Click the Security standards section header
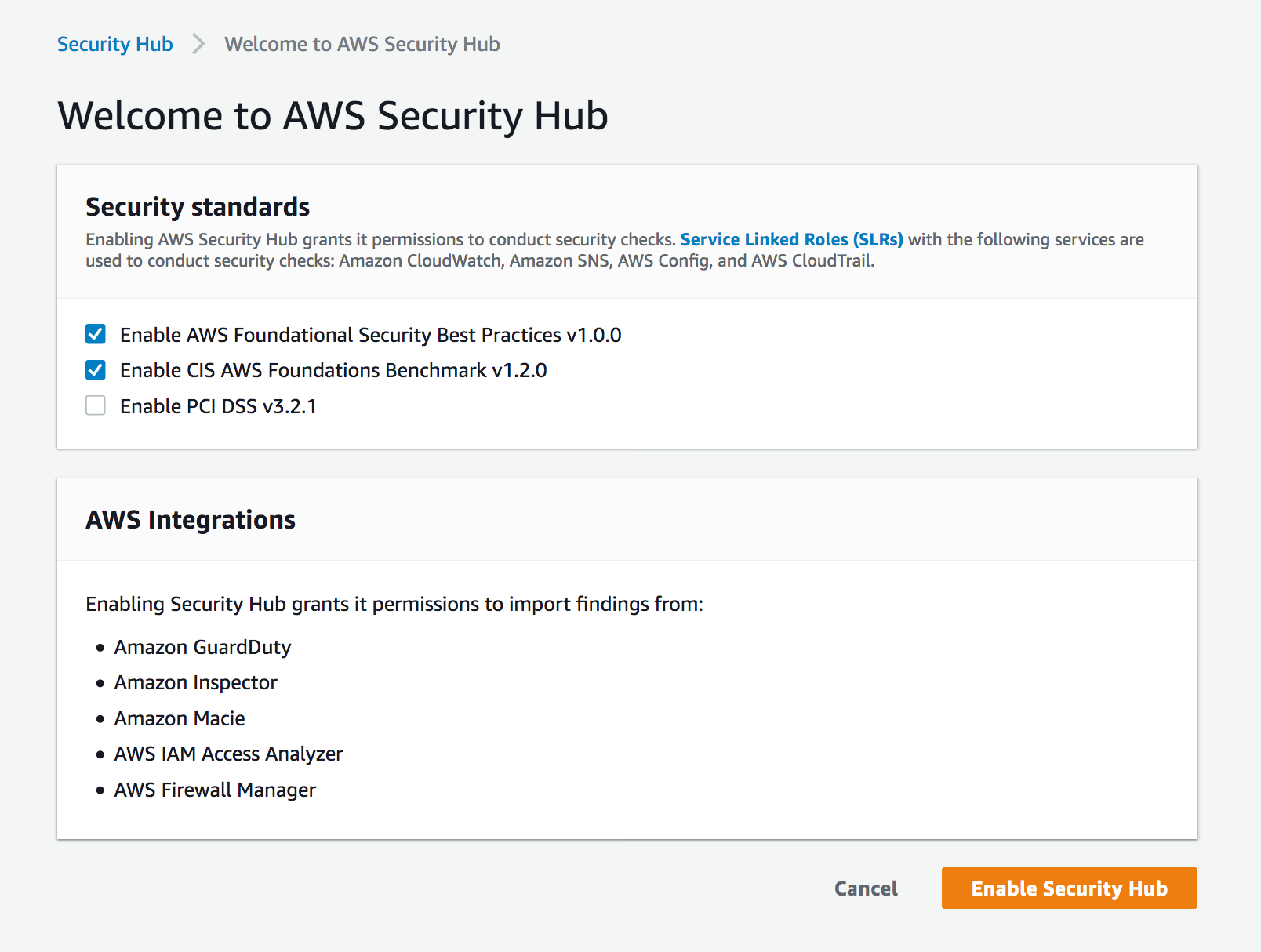Screen dimensions: 1261x952 tap(197, 207)
